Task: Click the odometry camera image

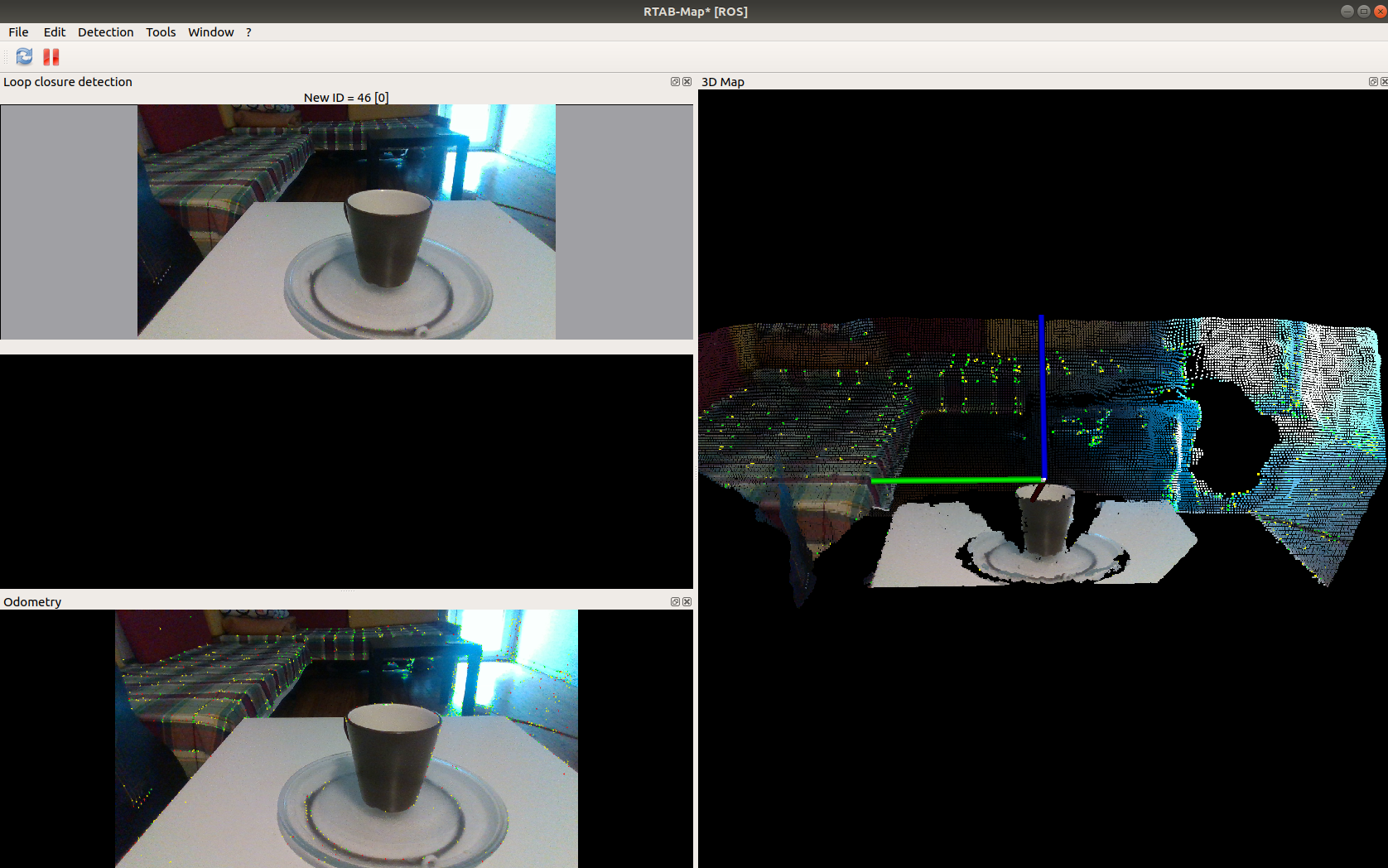Action: pyautogui.click(x=346, y=737)
